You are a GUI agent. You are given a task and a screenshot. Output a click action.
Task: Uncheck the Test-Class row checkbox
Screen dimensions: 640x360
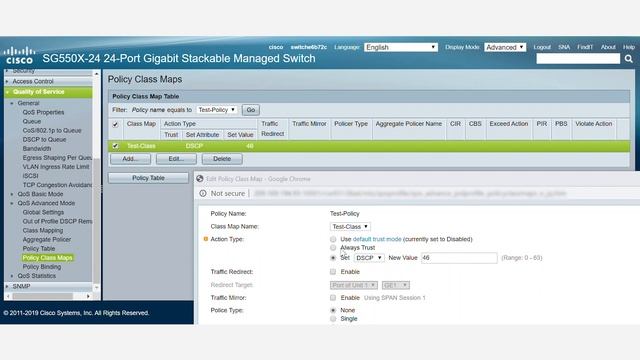(x=116, y=146)
